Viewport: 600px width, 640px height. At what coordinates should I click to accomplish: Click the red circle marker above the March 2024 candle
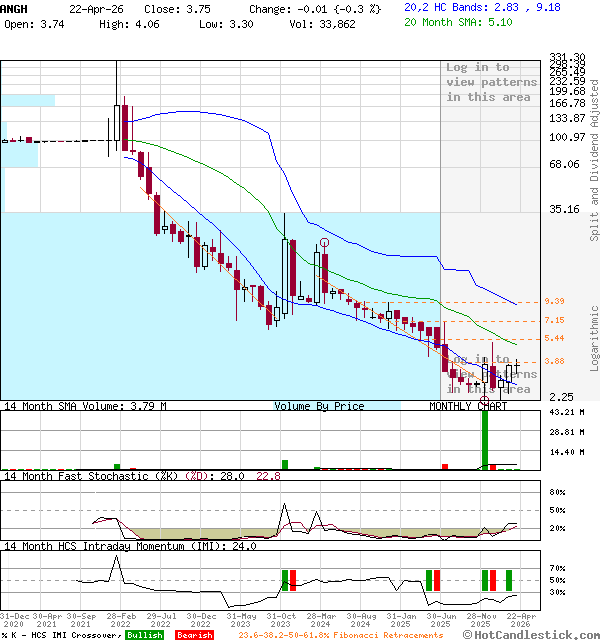point(325,243)
